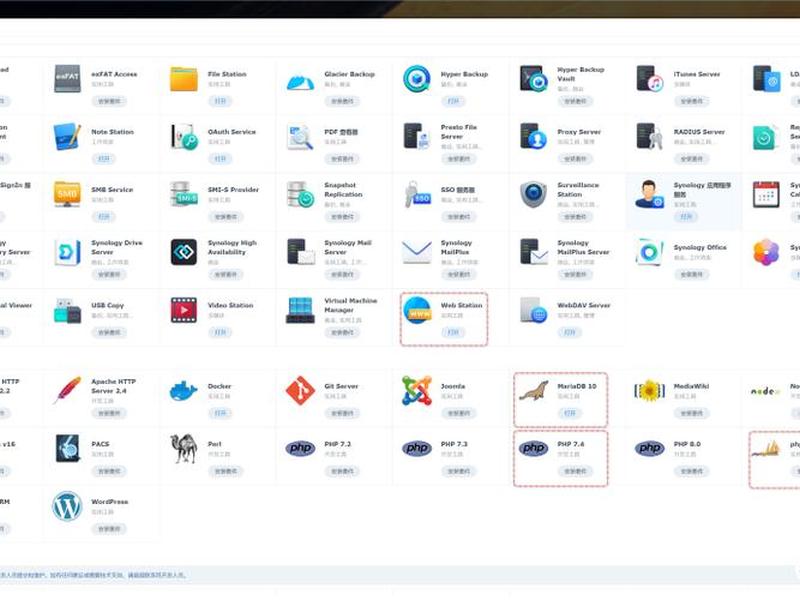Click the Virtual Machine Manager icon

300,310
